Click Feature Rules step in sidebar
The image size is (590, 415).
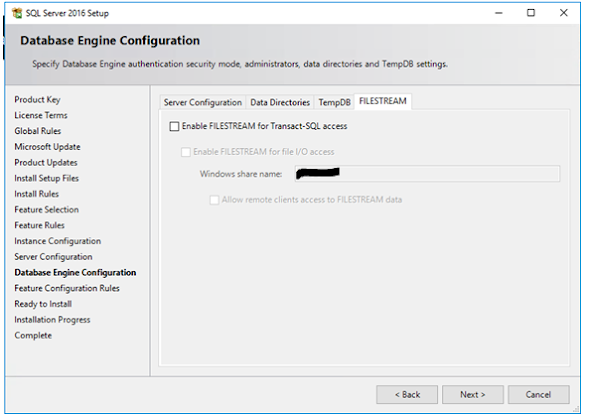[x=40, y=225]
